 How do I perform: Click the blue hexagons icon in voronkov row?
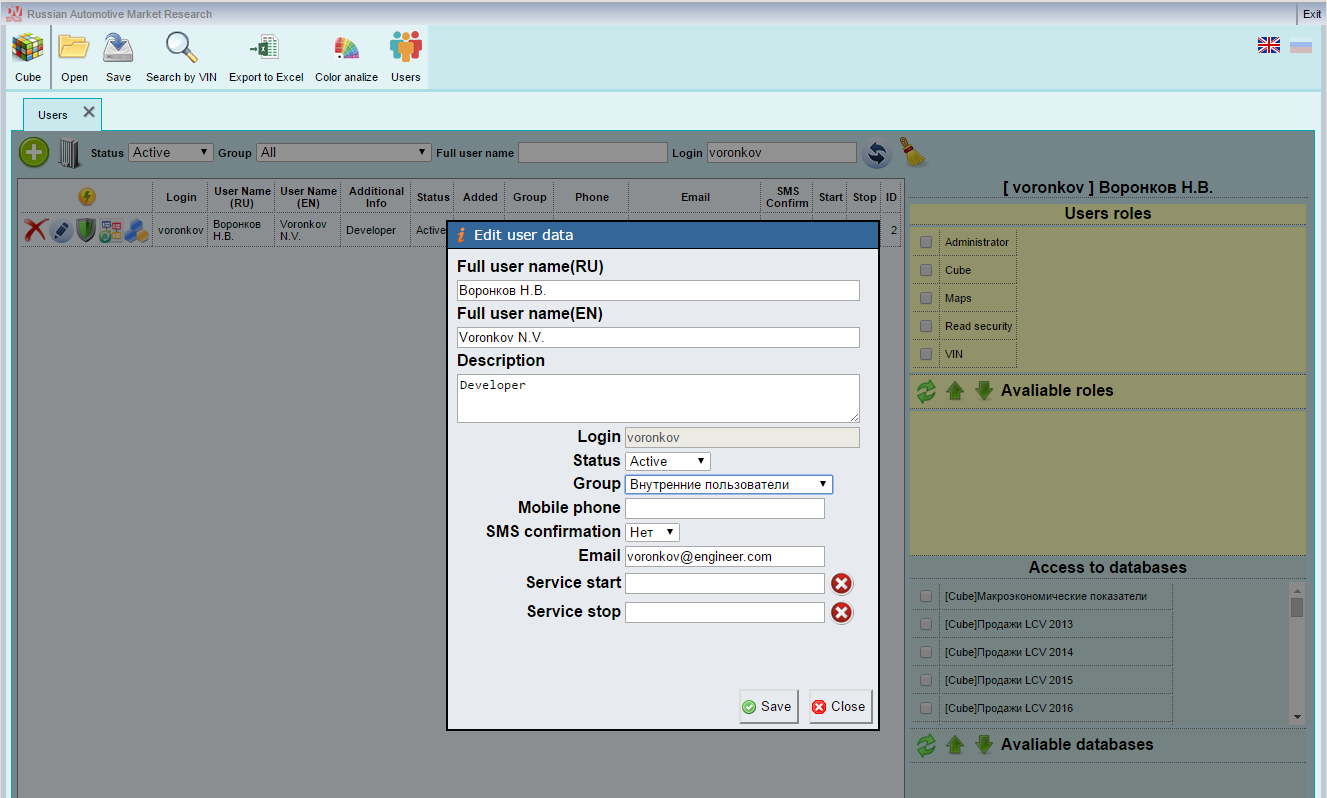click(x=137, y=230)
